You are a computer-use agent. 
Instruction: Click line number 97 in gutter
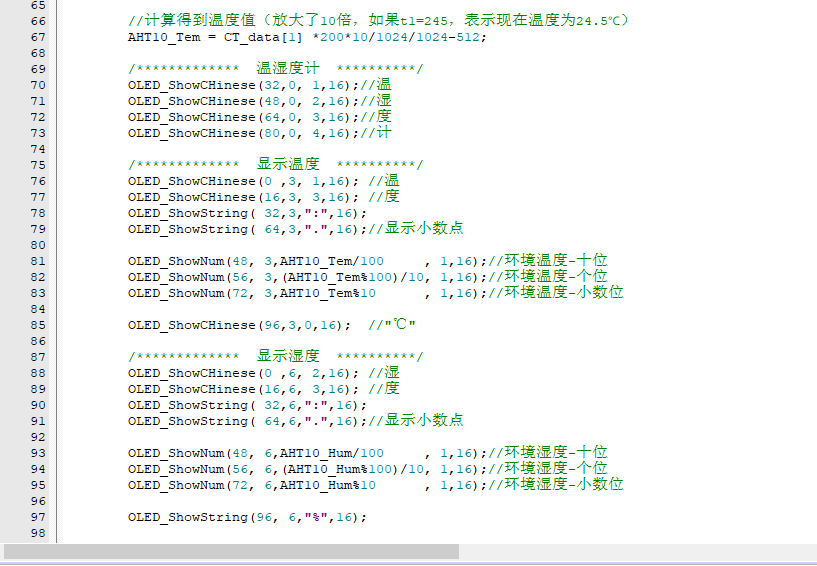coord(38,517)
